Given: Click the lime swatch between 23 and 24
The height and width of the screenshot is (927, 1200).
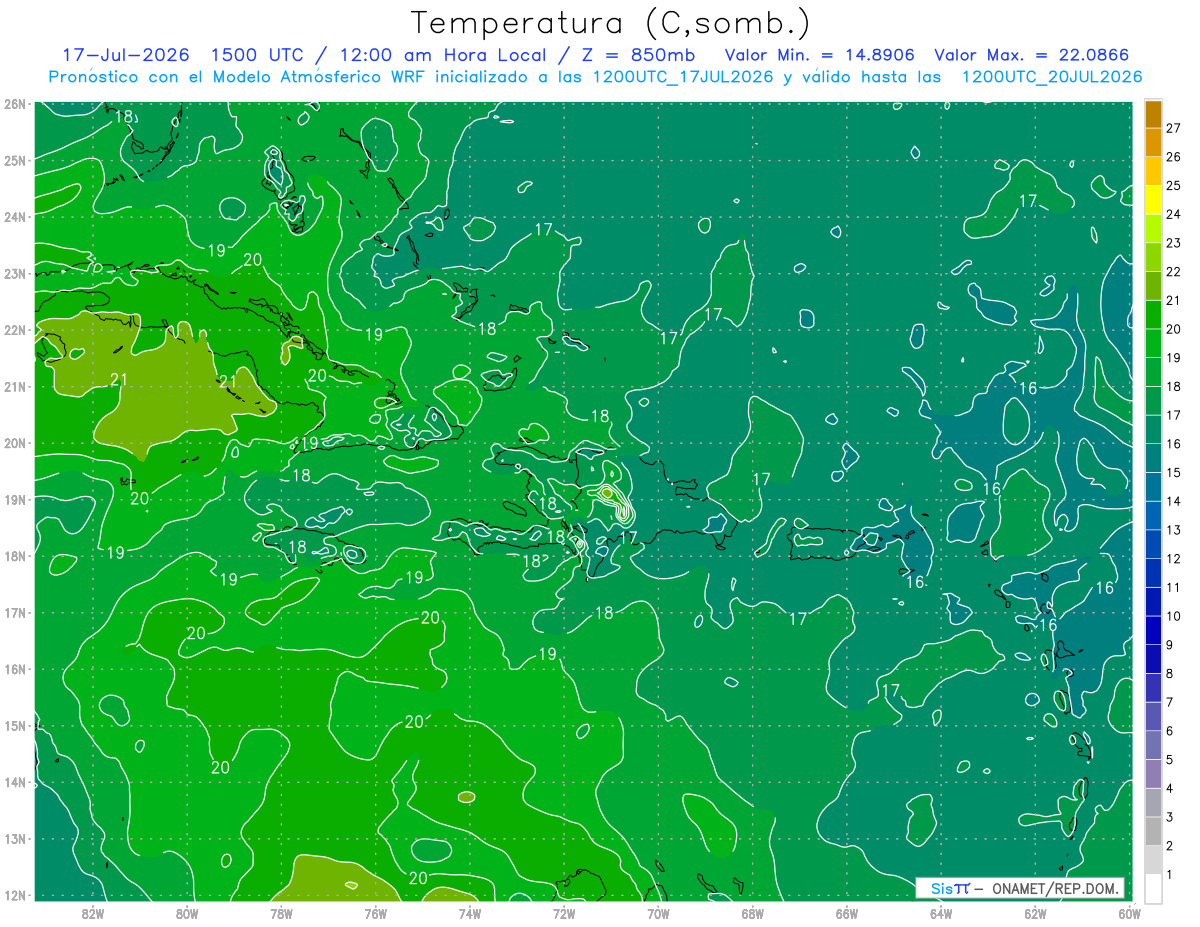Looking at the screenshot, I should [1153, 229].
